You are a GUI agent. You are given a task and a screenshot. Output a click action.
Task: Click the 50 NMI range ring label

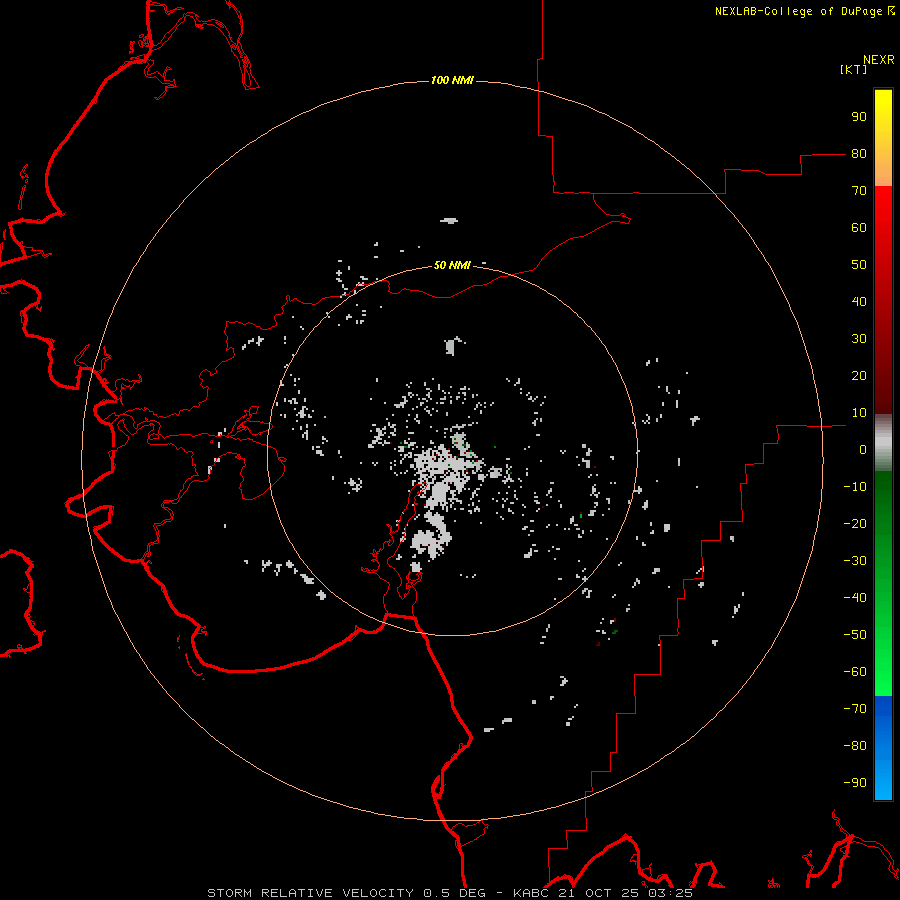pyautogui.click(x=452, y=265)
